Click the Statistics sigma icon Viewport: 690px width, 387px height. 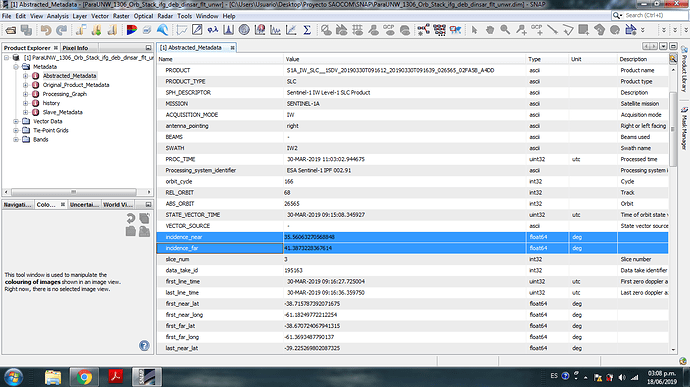tap(307, 30)
